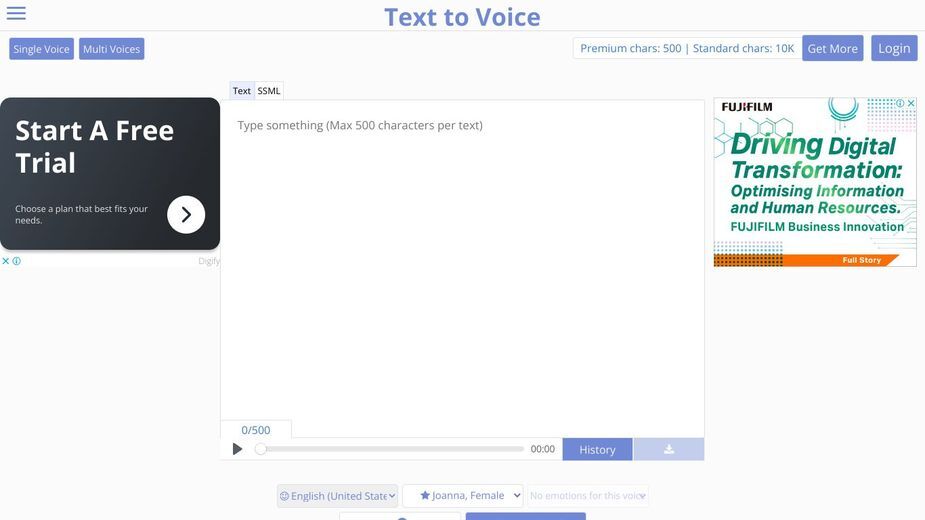Switch to Single Voice mode

pos(41,49)
